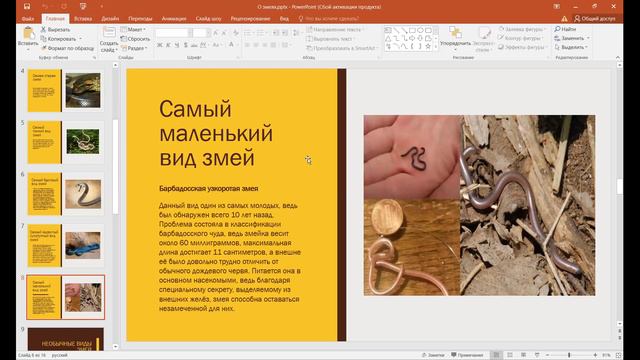Click the Найти find button

(x=565, y=29)
